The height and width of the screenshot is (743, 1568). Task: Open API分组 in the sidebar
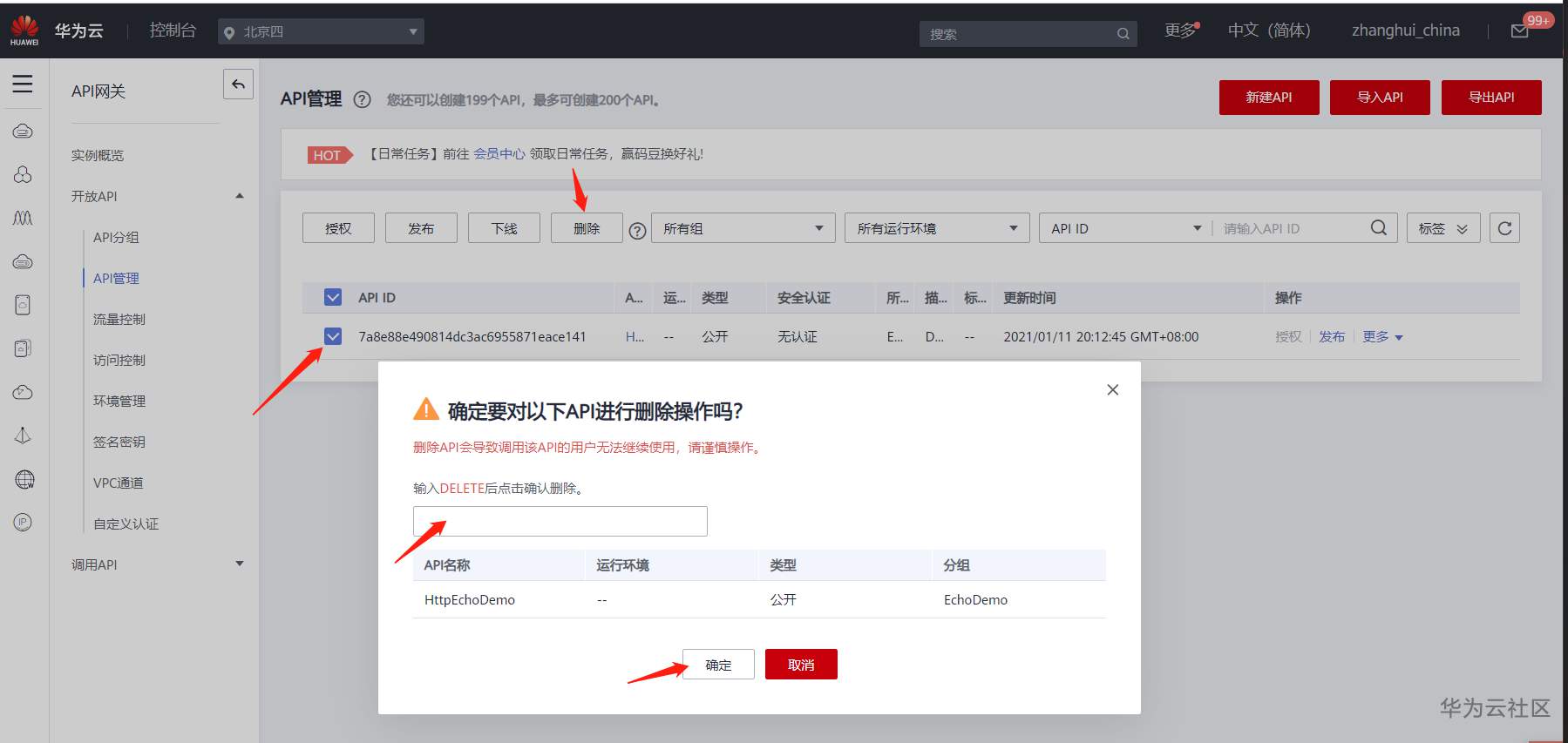coord(116,237)
